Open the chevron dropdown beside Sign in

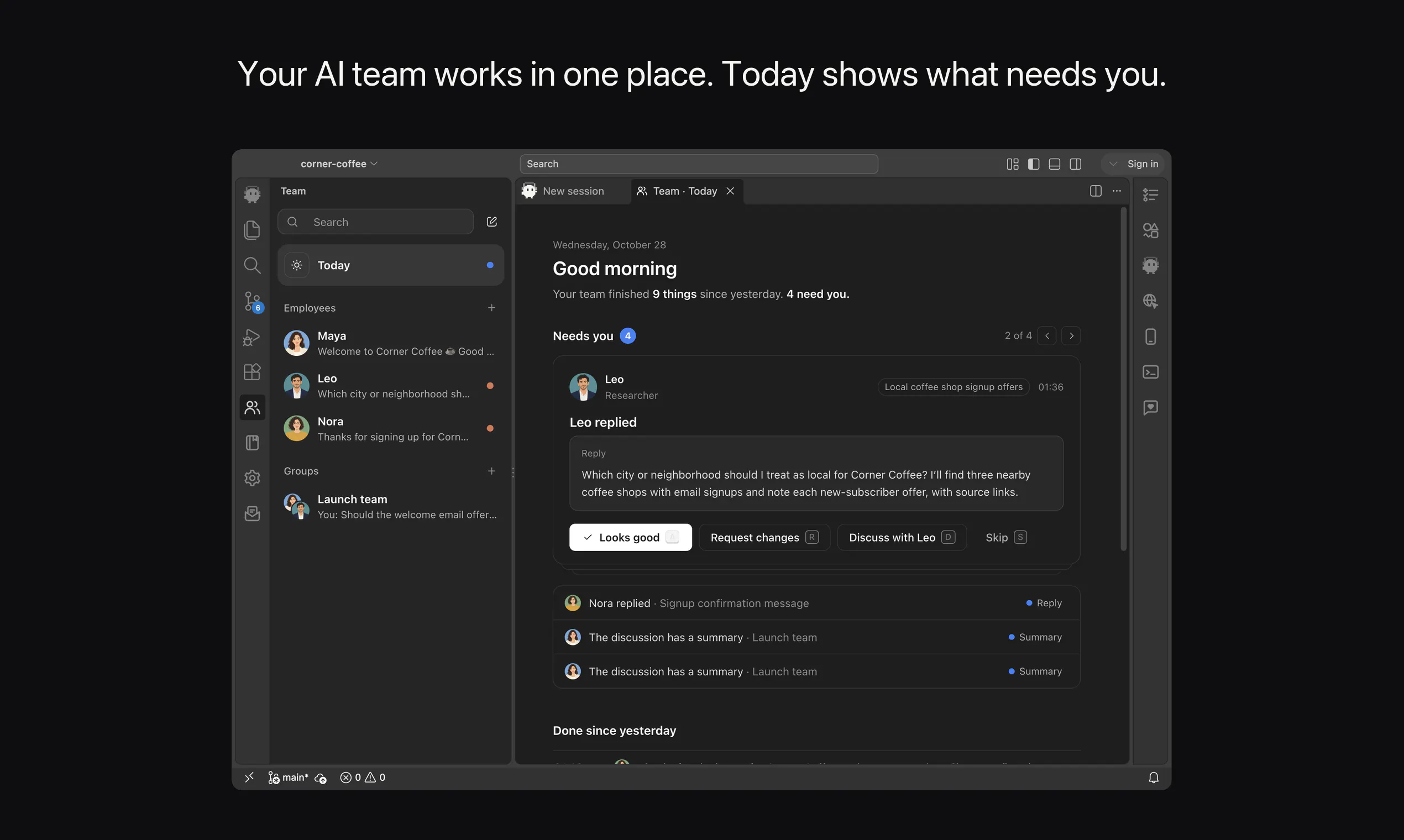(1113, 164)
